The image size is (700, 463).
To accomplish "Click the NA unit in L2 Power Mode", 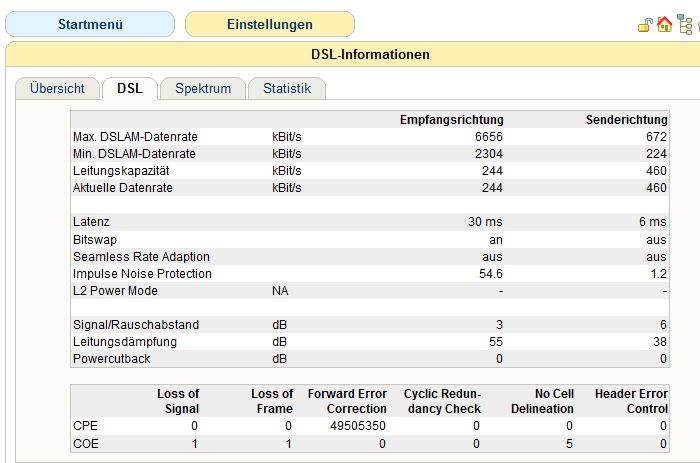I will 280,291.
